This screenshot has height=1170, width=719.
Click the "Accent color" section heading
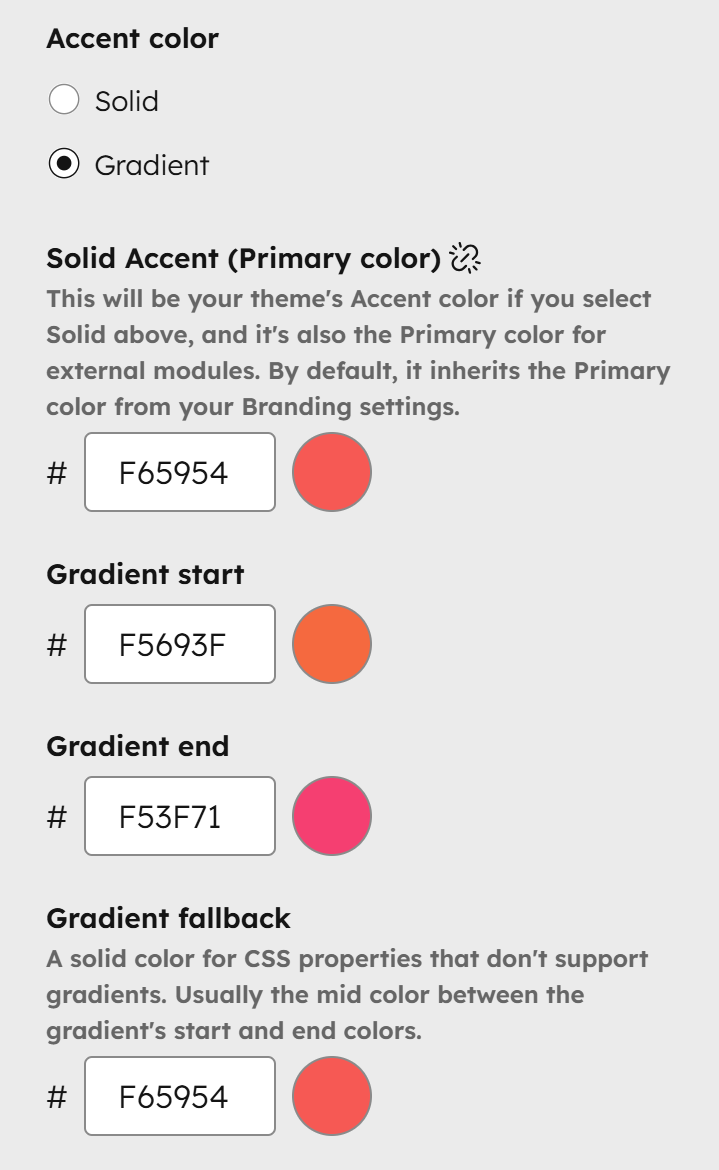(x=132, y=39)
